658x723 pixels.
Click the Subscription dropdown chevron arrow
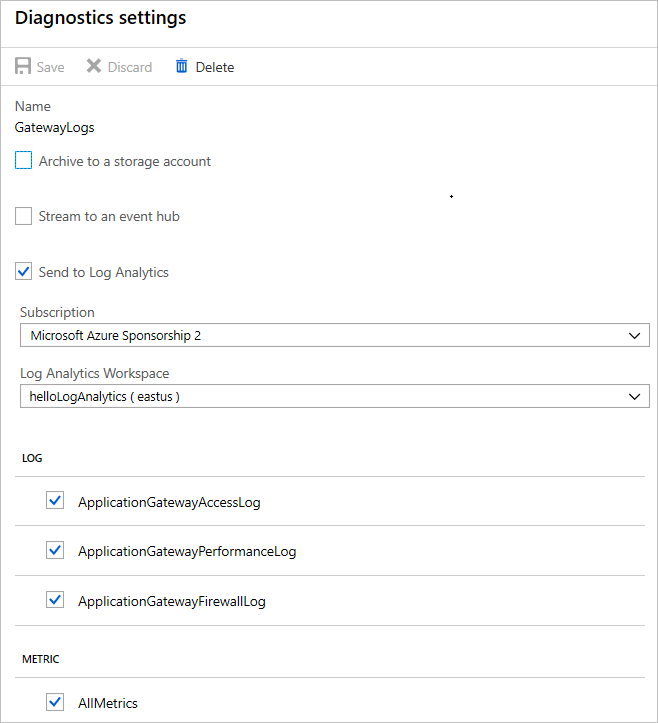pyautogui.click(x=634, y=336)
